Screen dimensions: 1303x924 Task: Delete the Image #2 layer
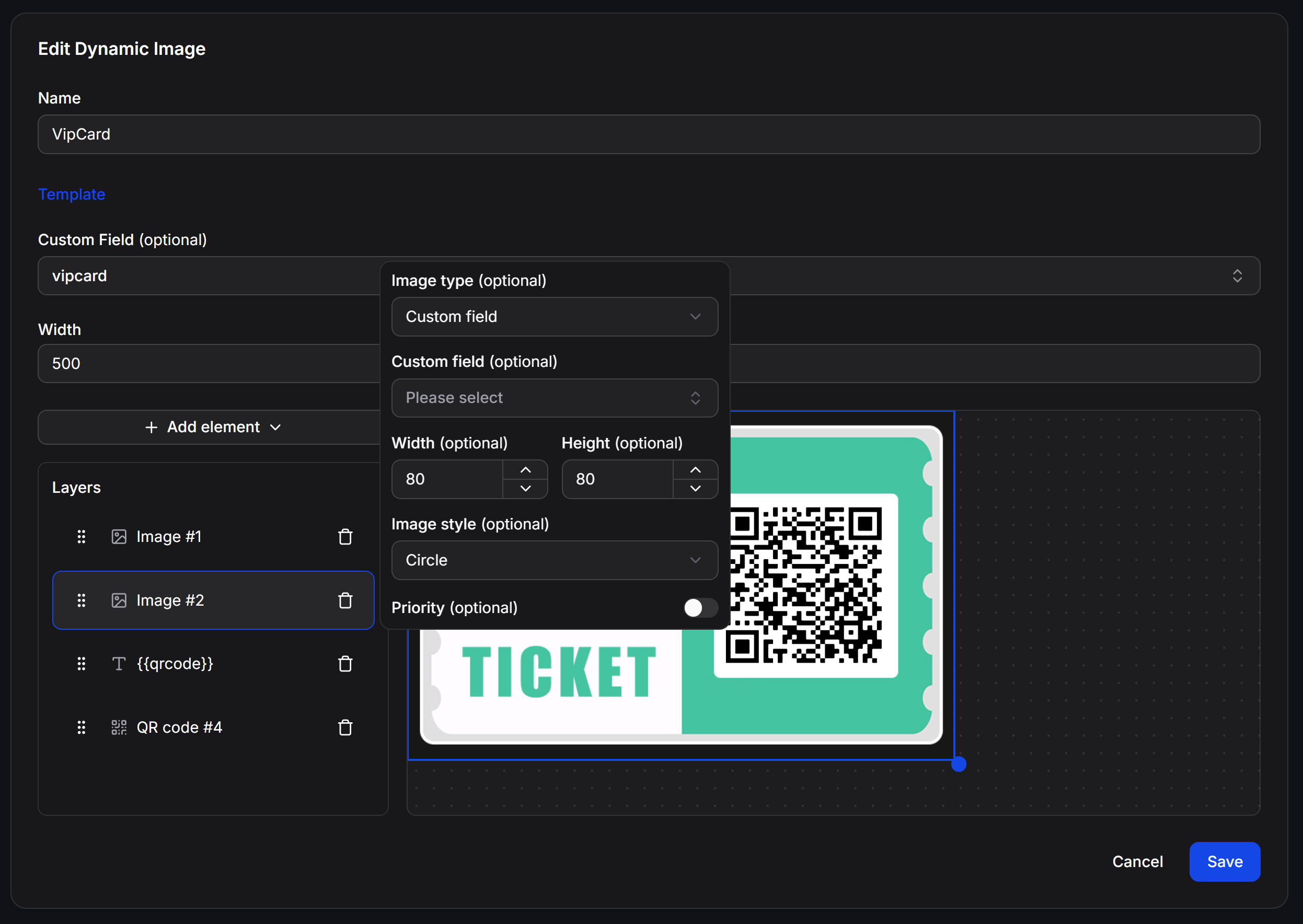pyautogui.click(x=345, y=600)
